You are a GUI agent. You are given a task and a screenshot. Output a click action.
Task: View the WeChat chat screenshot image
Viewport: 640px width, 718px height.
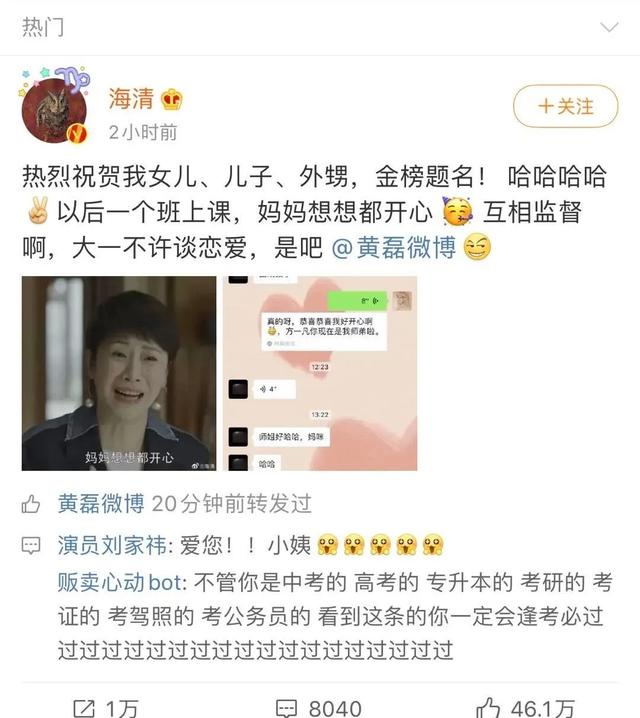tap(320, 373)
